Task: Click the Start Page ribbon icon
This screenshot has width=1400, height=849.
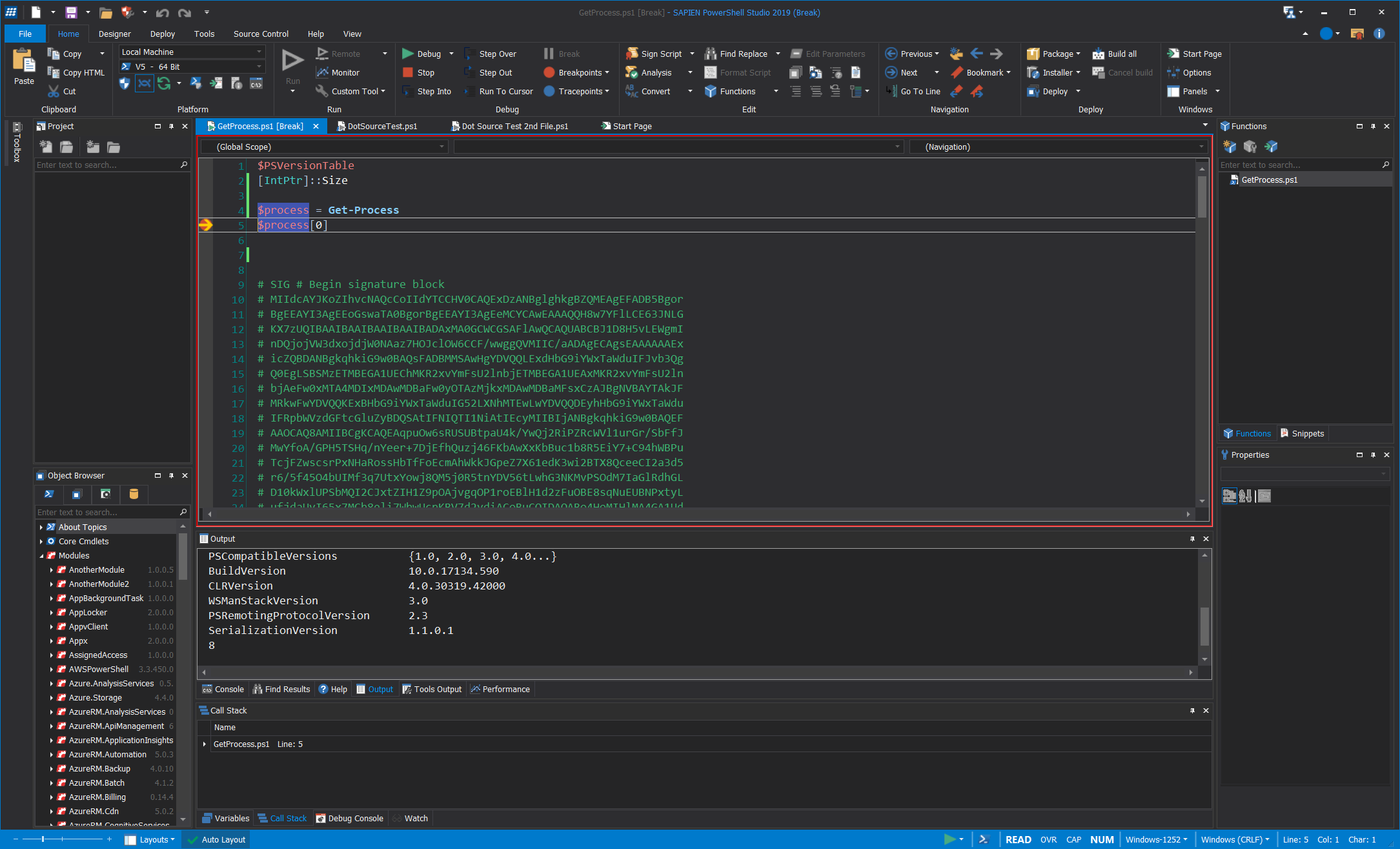Action: pyautogui.click(x=1173, y=54)
